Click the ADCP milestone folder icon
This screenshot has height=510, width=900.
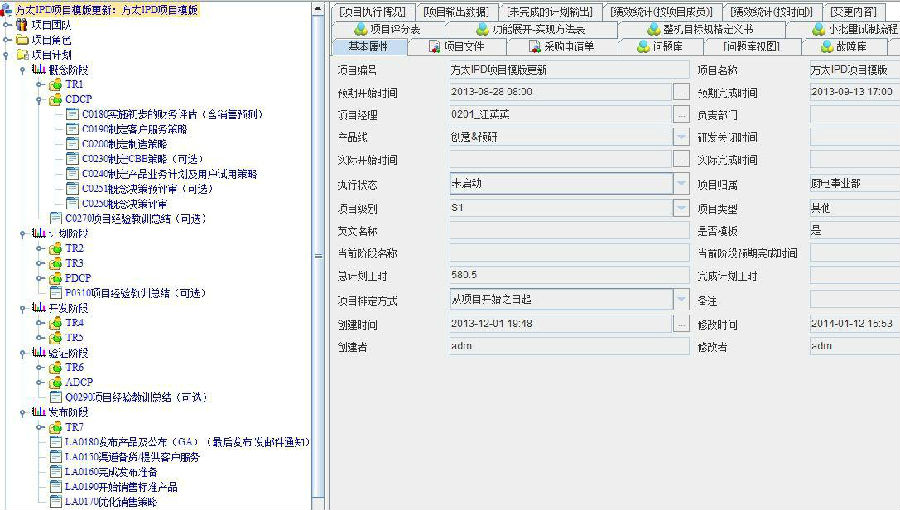point(56,382)
